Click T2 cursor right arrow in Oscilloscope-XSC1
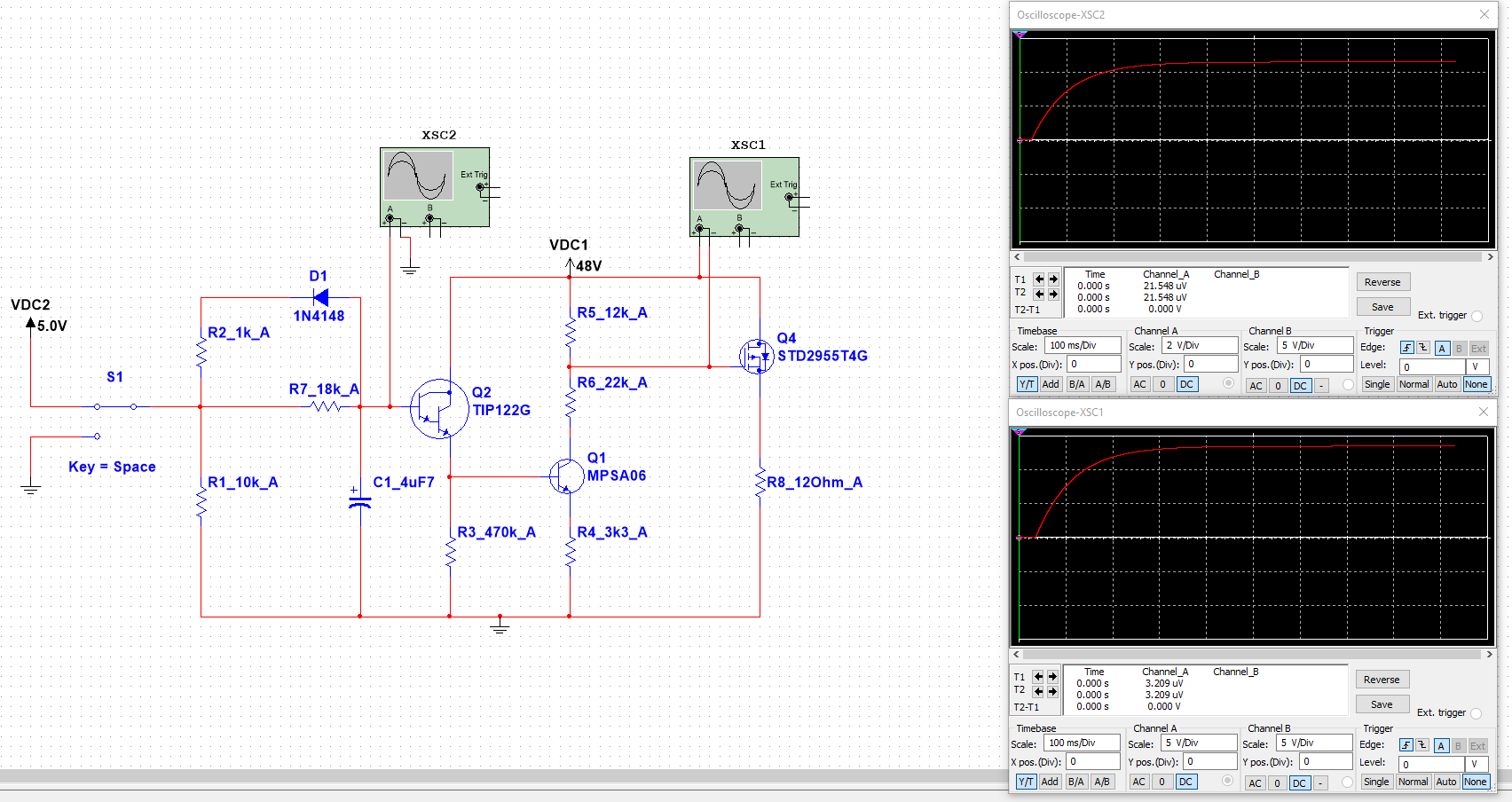Viewport: 1512px width, 802px height. click(1052, 691)
